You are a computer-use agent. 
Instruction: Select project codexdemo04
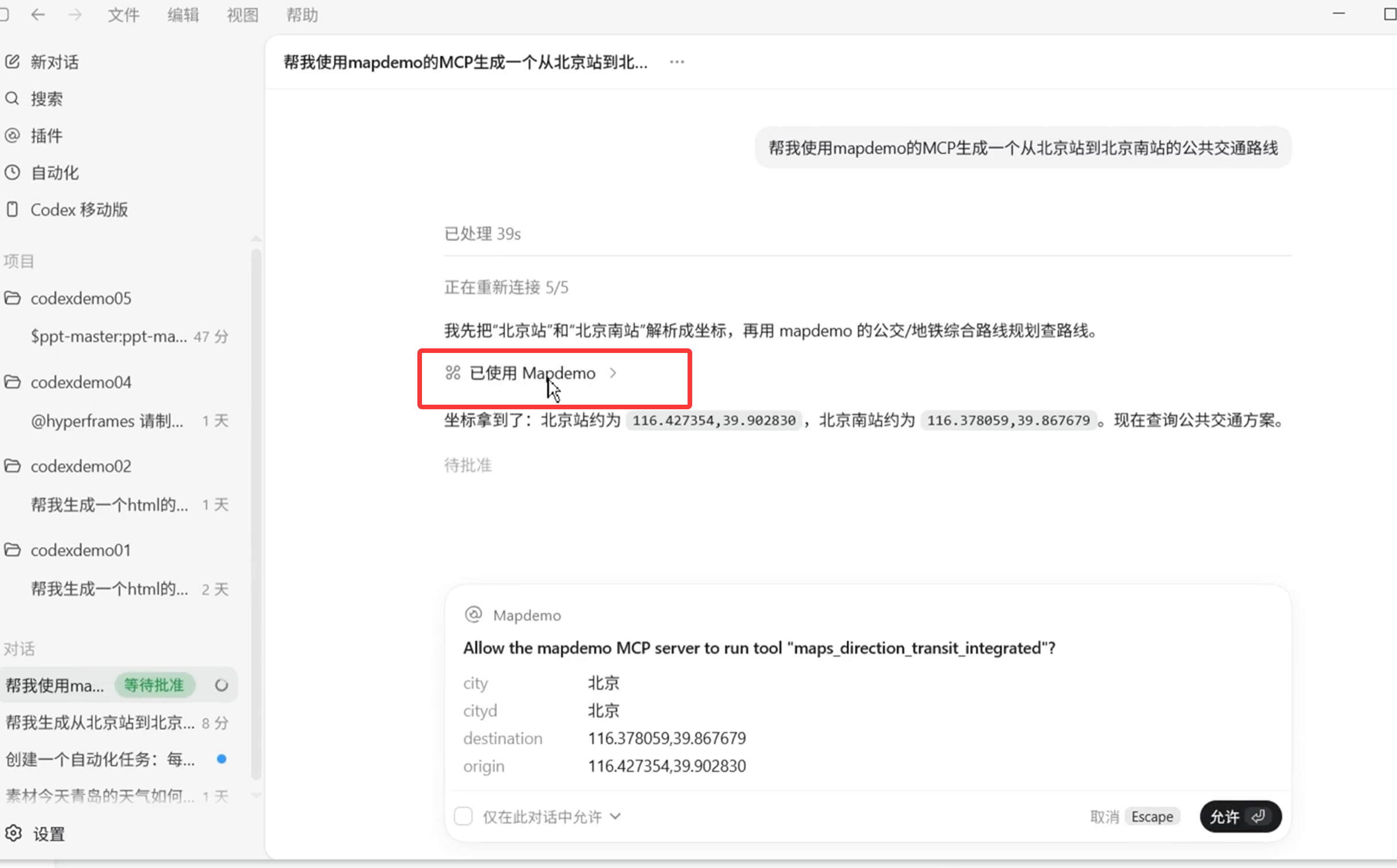pyautogui.click(x=81, y=382)
